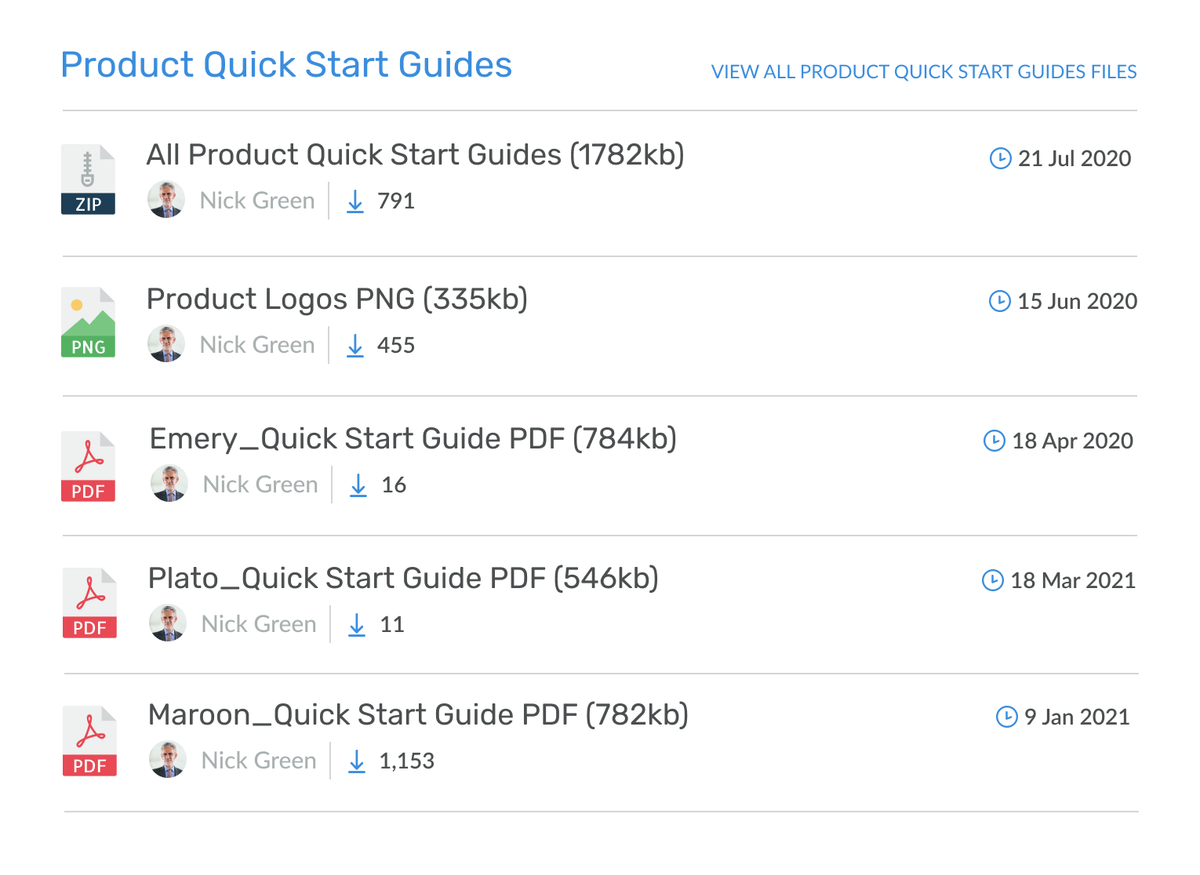Image resolution: width=1200 pixels, height=875 pixels.
Task: Click Nick Green name under Maroon guide
Action: point(258,761)
